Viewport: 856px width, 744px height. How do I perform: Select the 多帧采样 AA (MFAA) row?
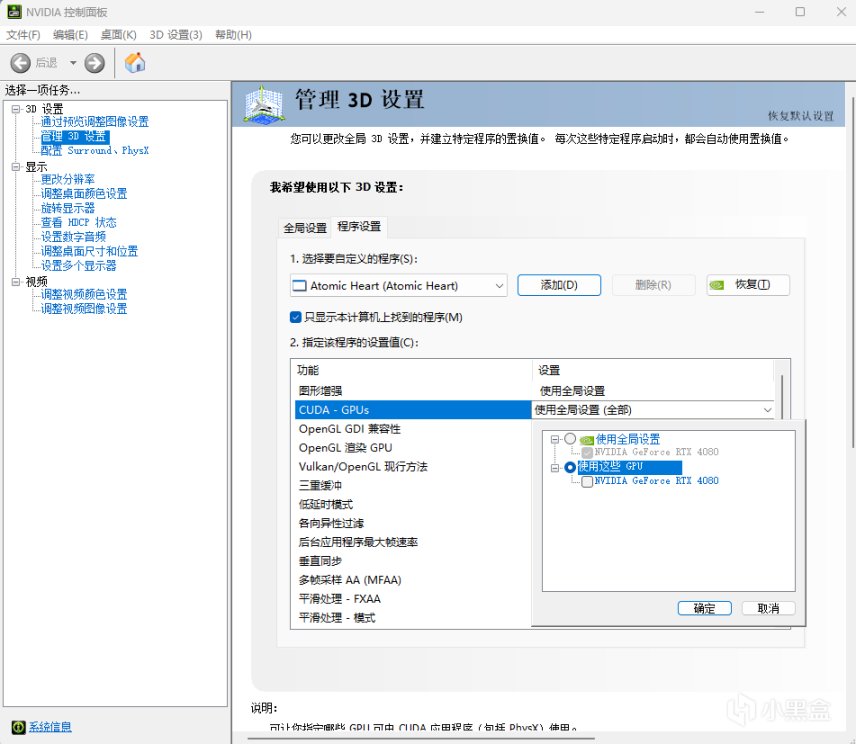pos(413,580)
